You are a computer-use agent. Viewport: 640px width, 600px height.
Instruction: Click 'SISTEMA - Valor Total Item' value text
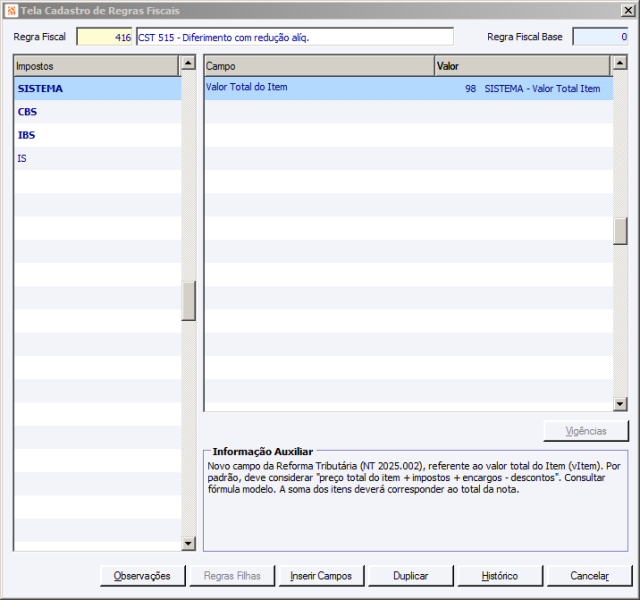tap(542, 89)
